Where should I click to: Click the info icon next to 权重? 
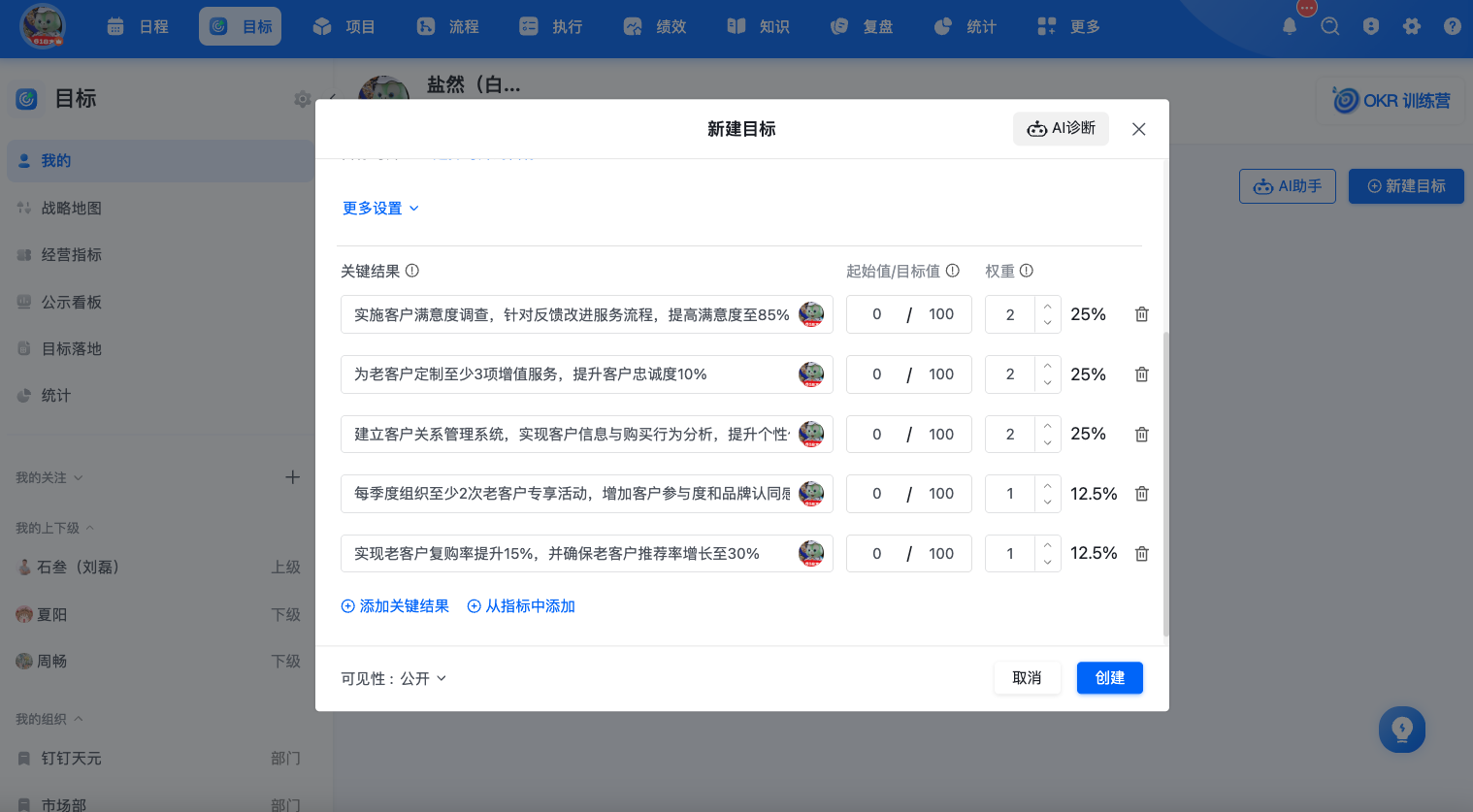tap(1027, 271)
